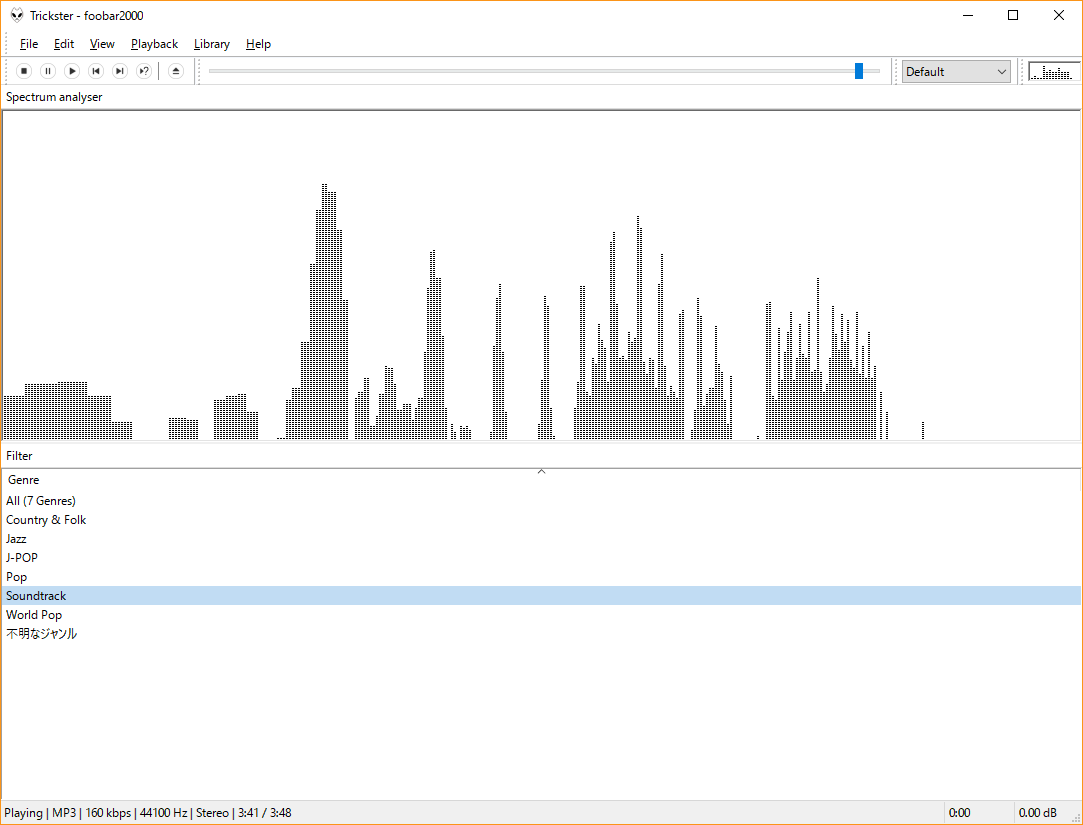Choose the J-POP genre entry

pos(22,558)
